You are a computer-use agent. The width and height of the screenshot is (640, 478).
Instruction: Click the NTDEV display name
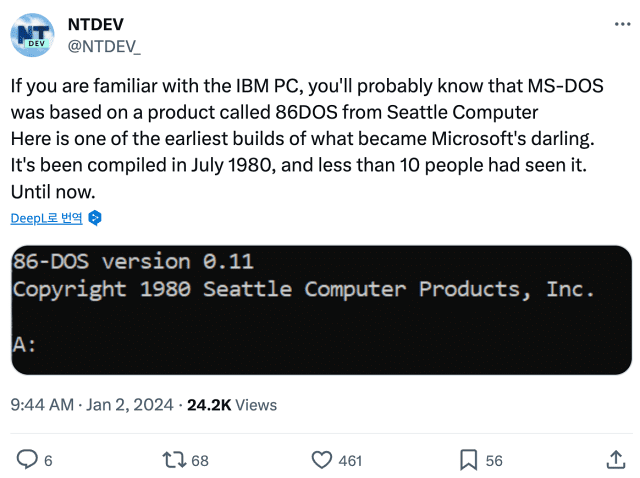(x=97, y=23)
